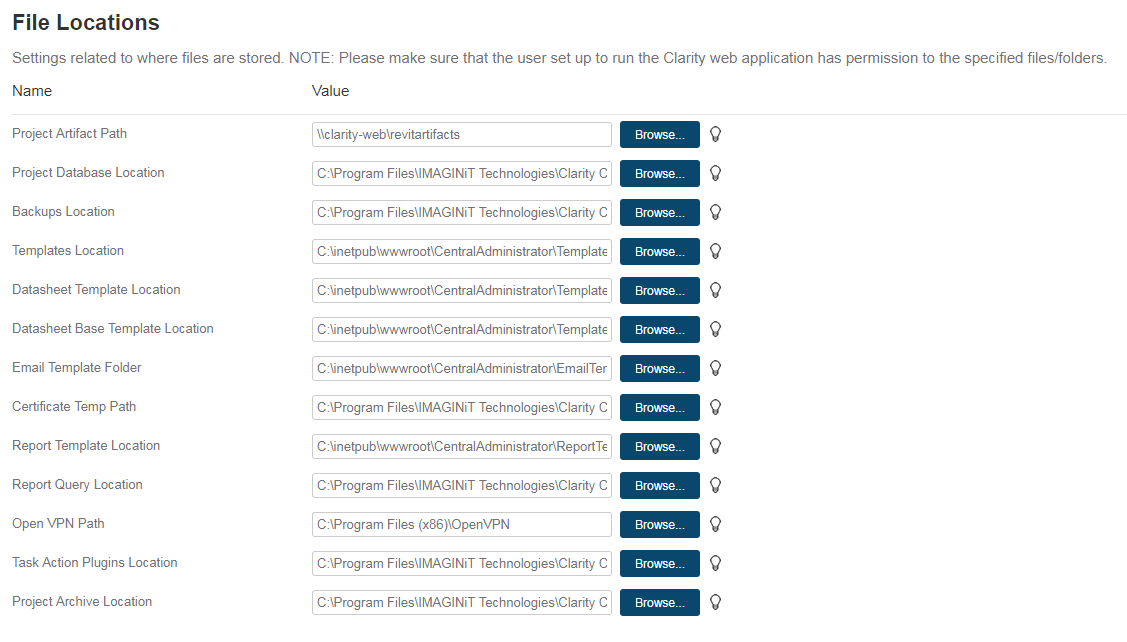The height and width of the screenshot is (642, 1127).
Task: Click the lightbulb hint for Project Artifact Path
Action: [715, 134]
